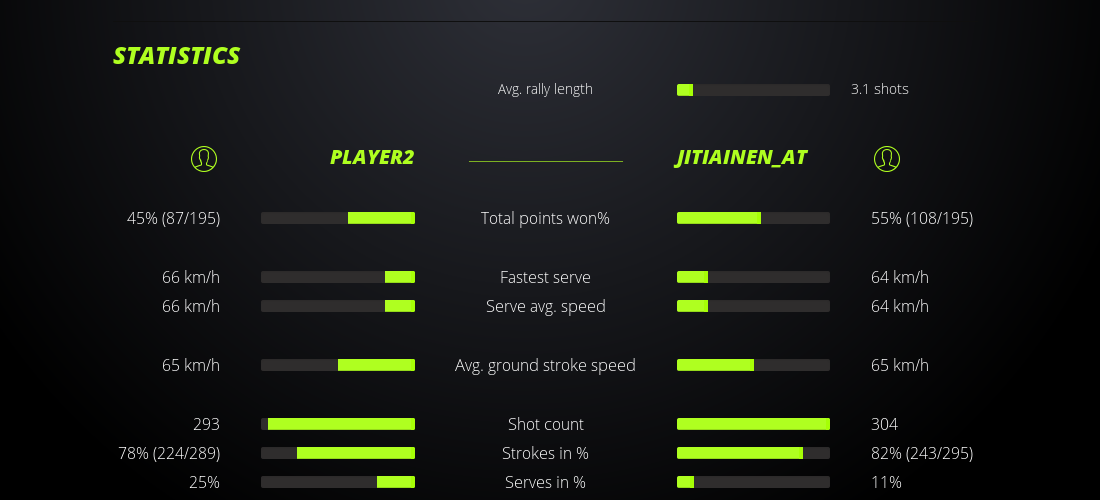1100x500 pixels.
Task: Click PLAYER2 Serve avg. speed bar
Action: 338,306
